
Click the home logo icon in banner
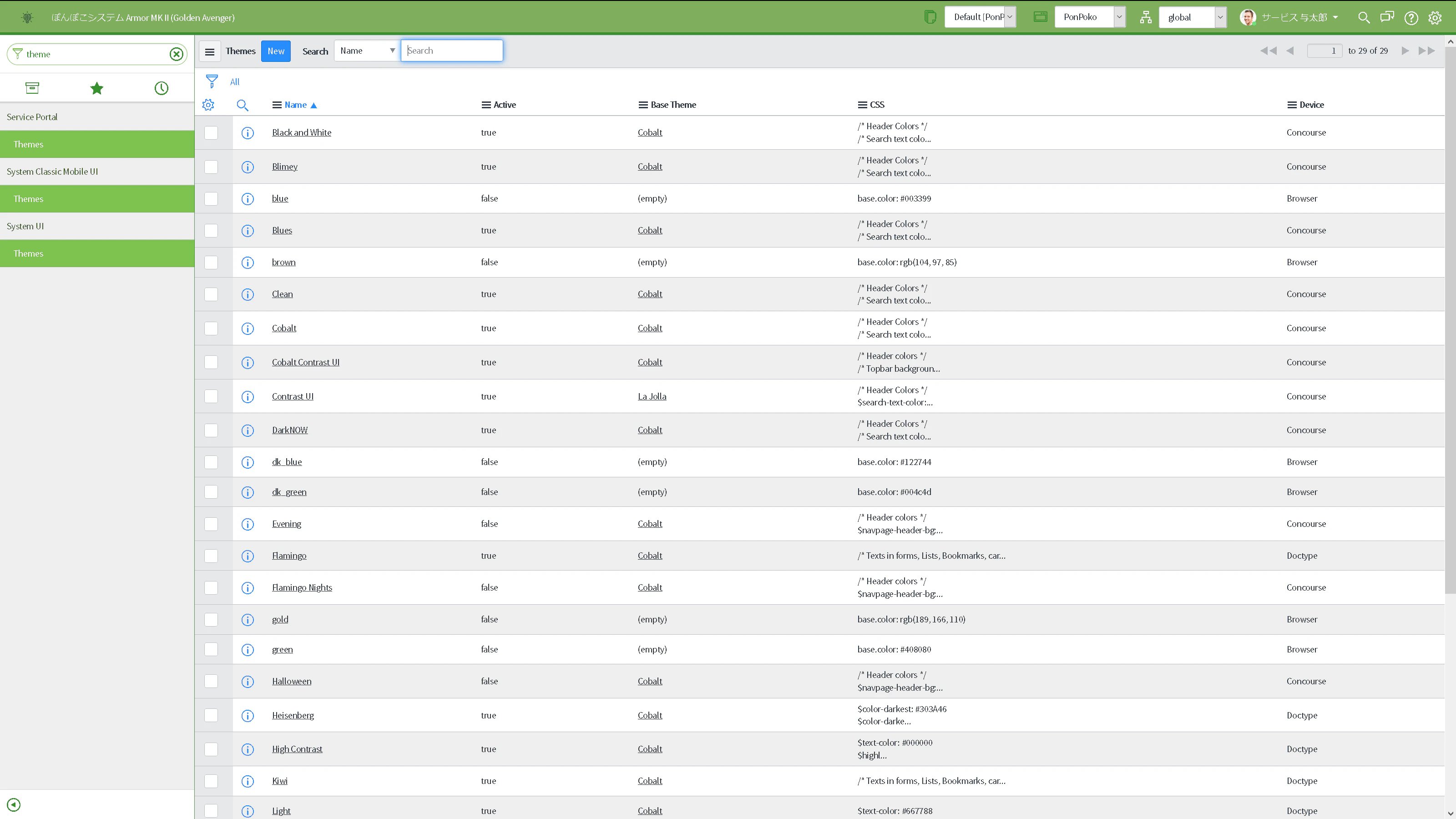[26, 18]
